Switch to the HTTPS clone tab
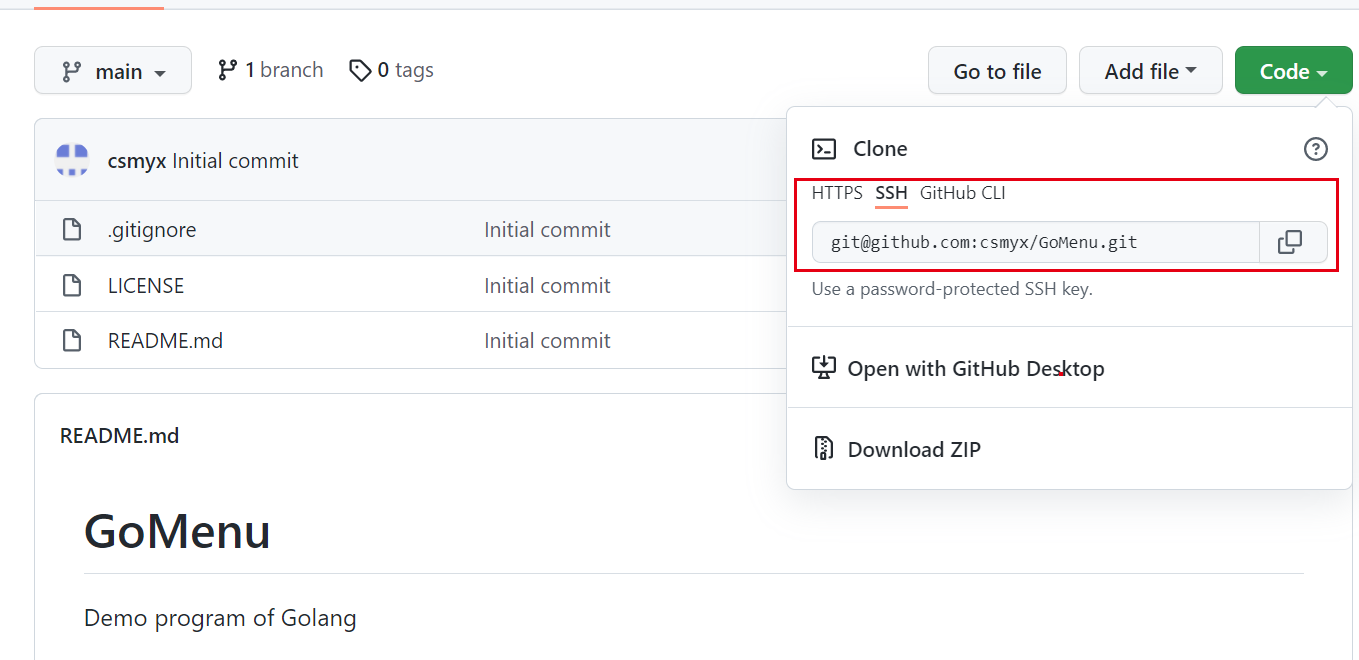Screen dimensions: 1359x660 837,193
